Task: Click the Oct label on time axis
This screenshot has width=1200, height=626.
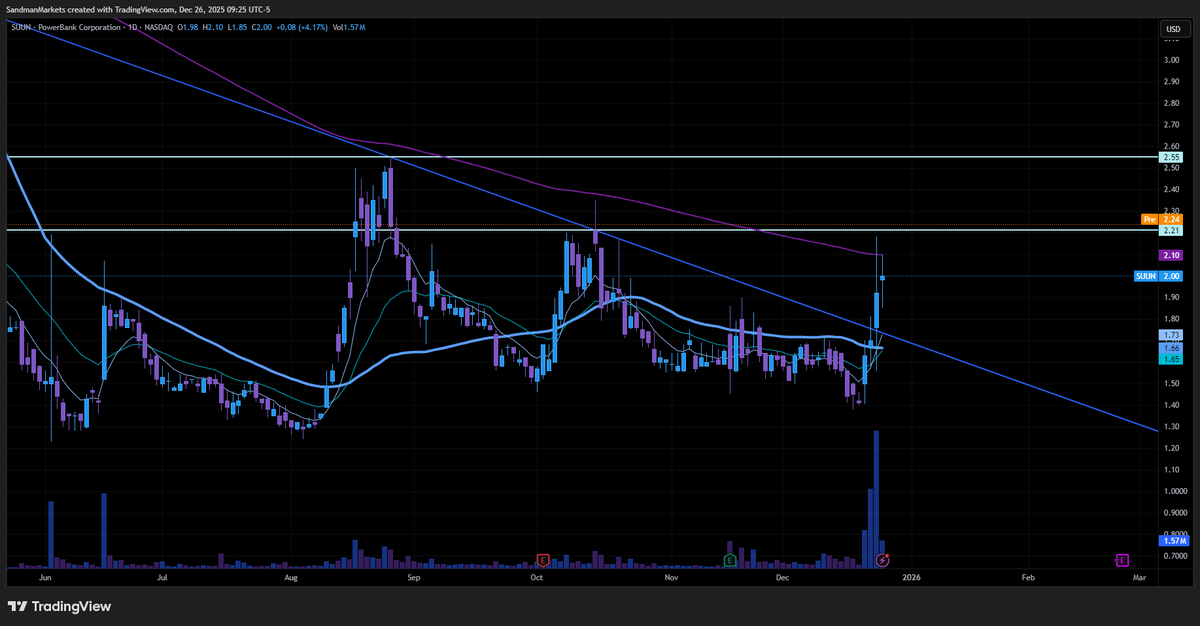Action: coord(537,577)
